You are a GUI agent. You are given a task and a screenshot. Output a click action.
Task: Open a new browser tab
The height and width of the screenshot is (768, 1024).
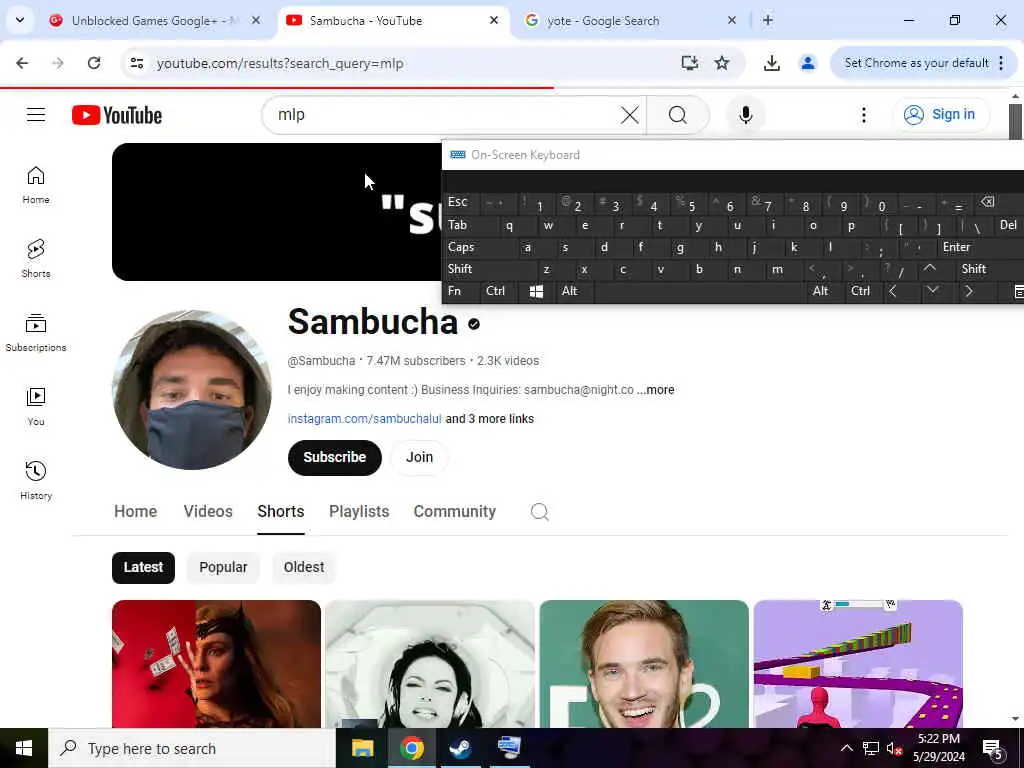point(768,20)
